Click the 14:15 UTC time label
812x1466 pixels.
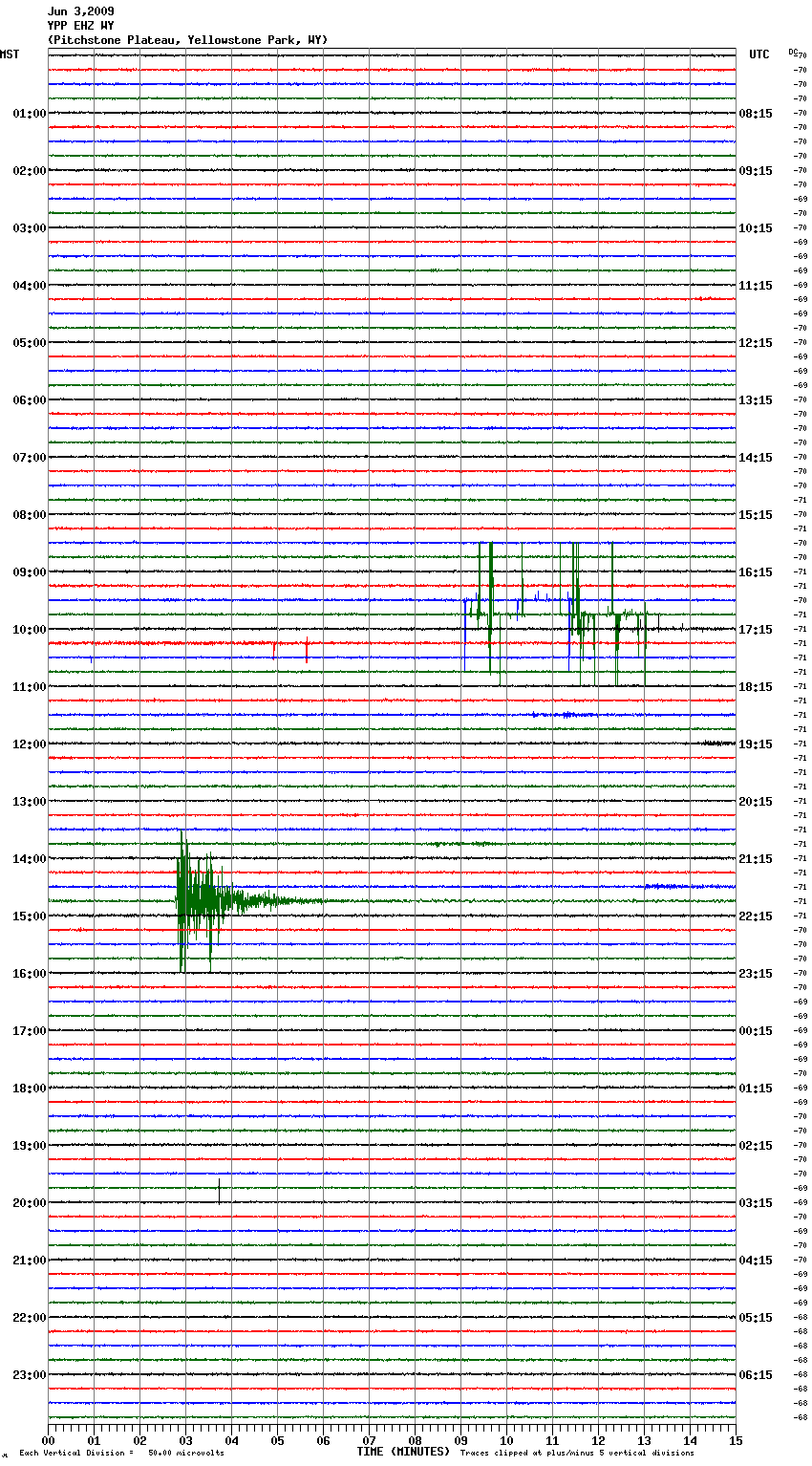coord(756,458)
